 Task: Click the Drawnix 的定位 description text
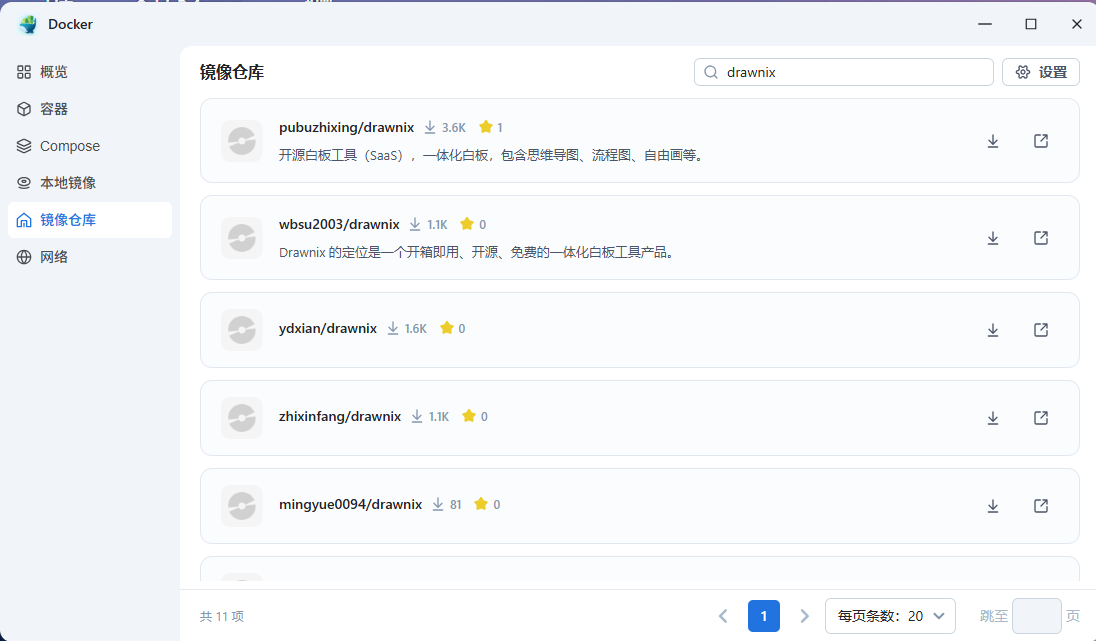(x=477, y=252)
